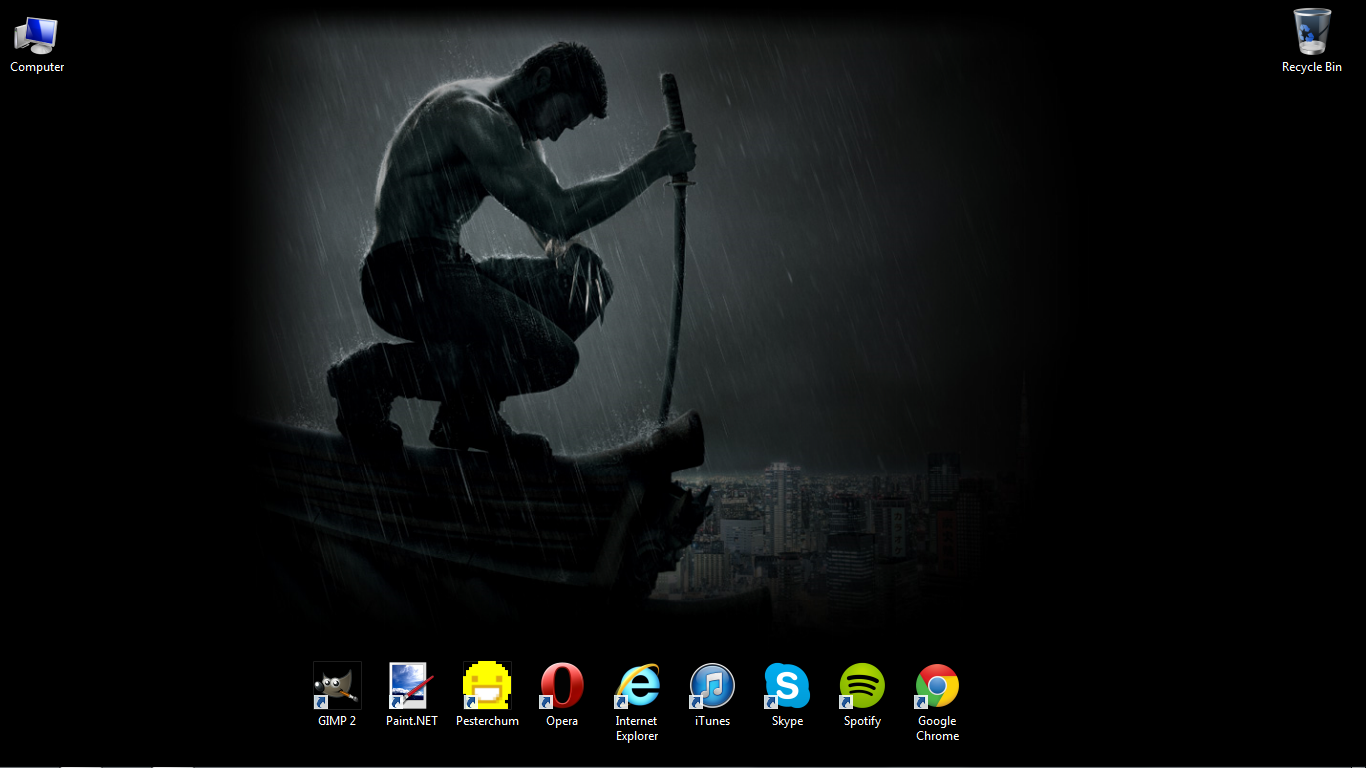
Task: Open Internet Explorer
Action: 636,685
